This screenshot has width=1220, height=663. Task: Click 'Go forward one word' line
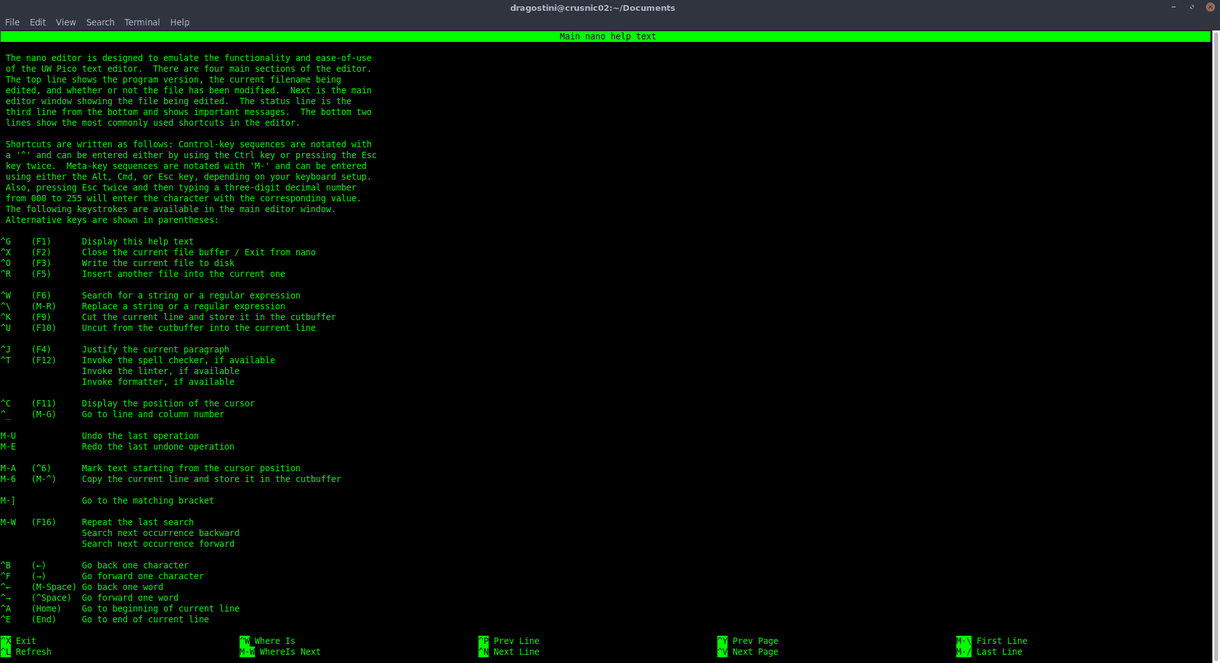pyautogui.click(x=130, y=598)
